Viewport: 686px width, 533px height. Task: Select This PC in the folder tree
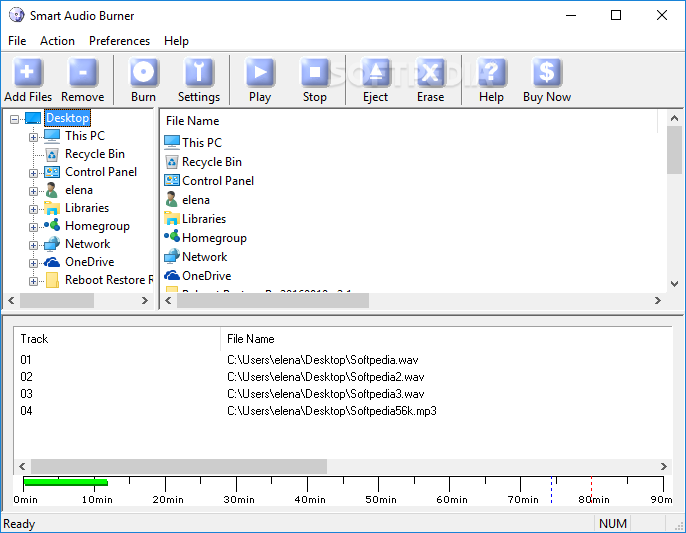point(85,136)
